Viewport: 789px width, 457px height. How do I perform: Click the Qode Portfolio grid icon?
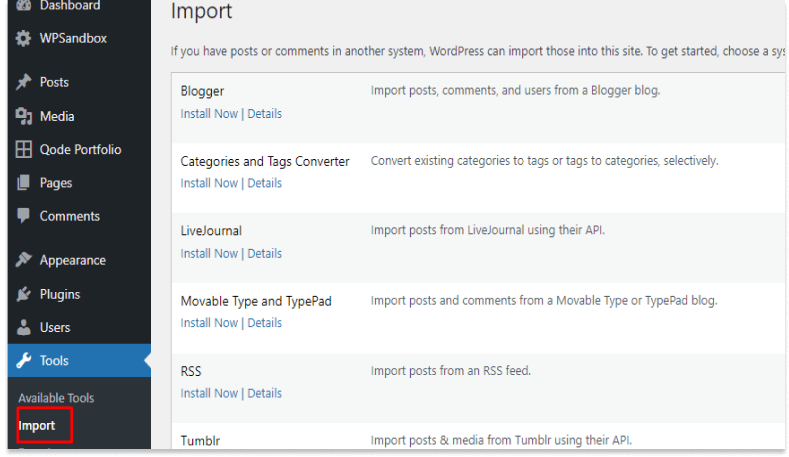click(23, 149)
